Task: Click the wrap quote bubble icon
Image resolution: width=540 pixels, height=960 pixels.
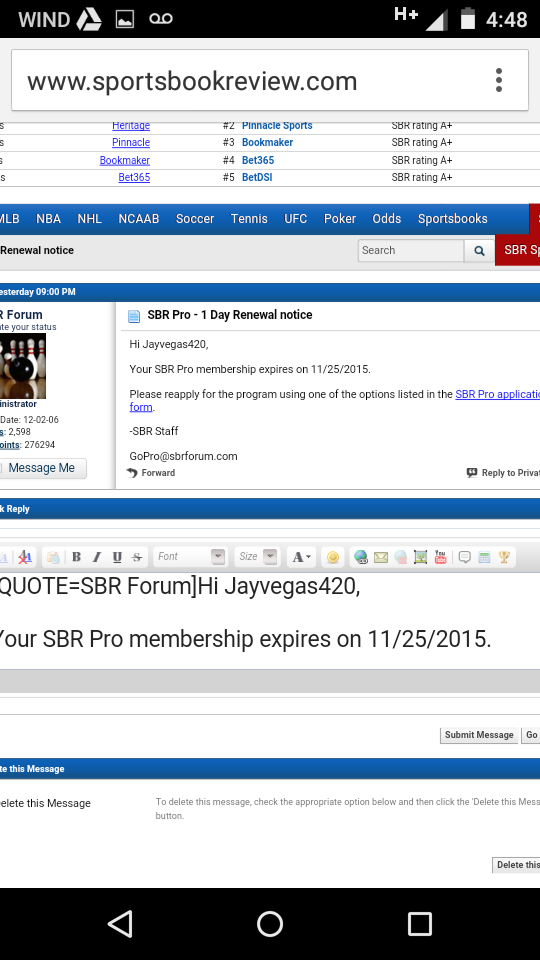Action: point(465,557)
